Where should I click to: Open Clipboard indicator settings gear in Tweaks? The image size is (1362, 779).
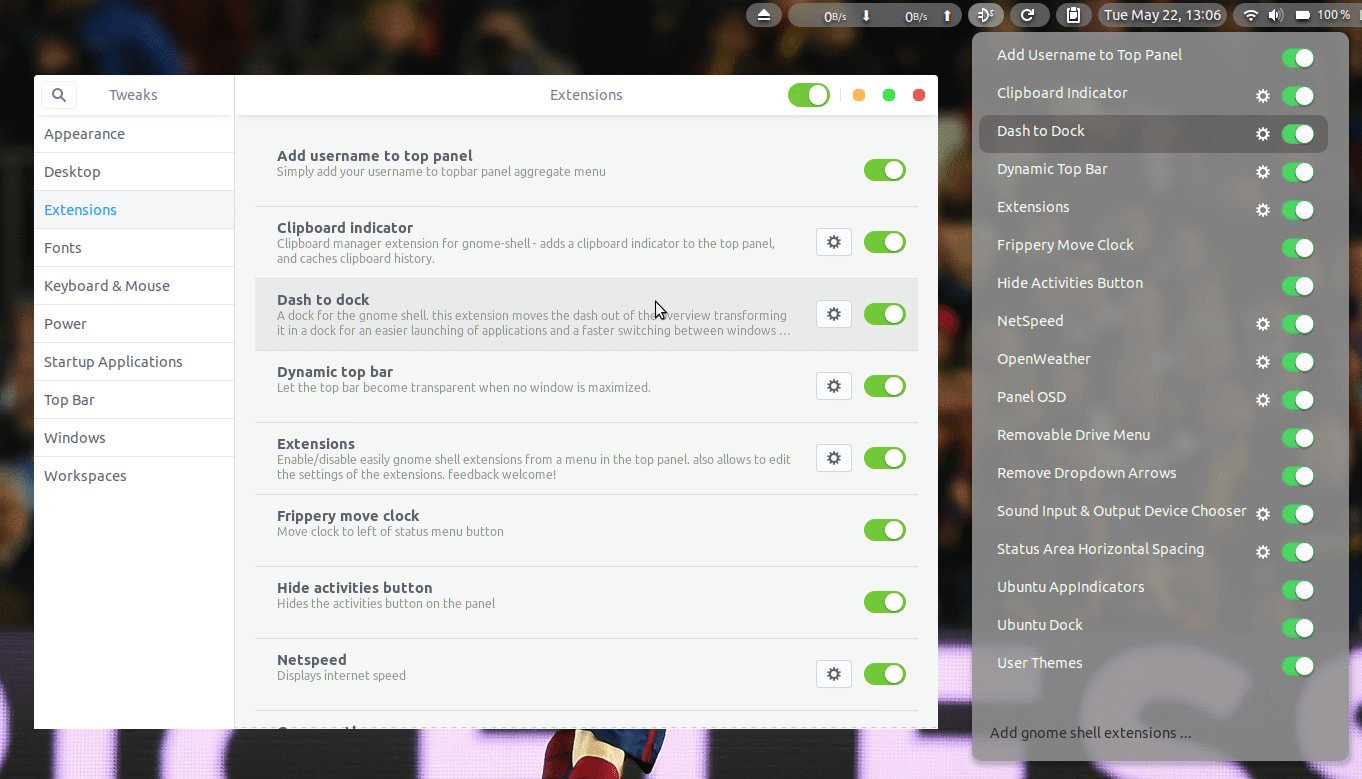[834, 242]
